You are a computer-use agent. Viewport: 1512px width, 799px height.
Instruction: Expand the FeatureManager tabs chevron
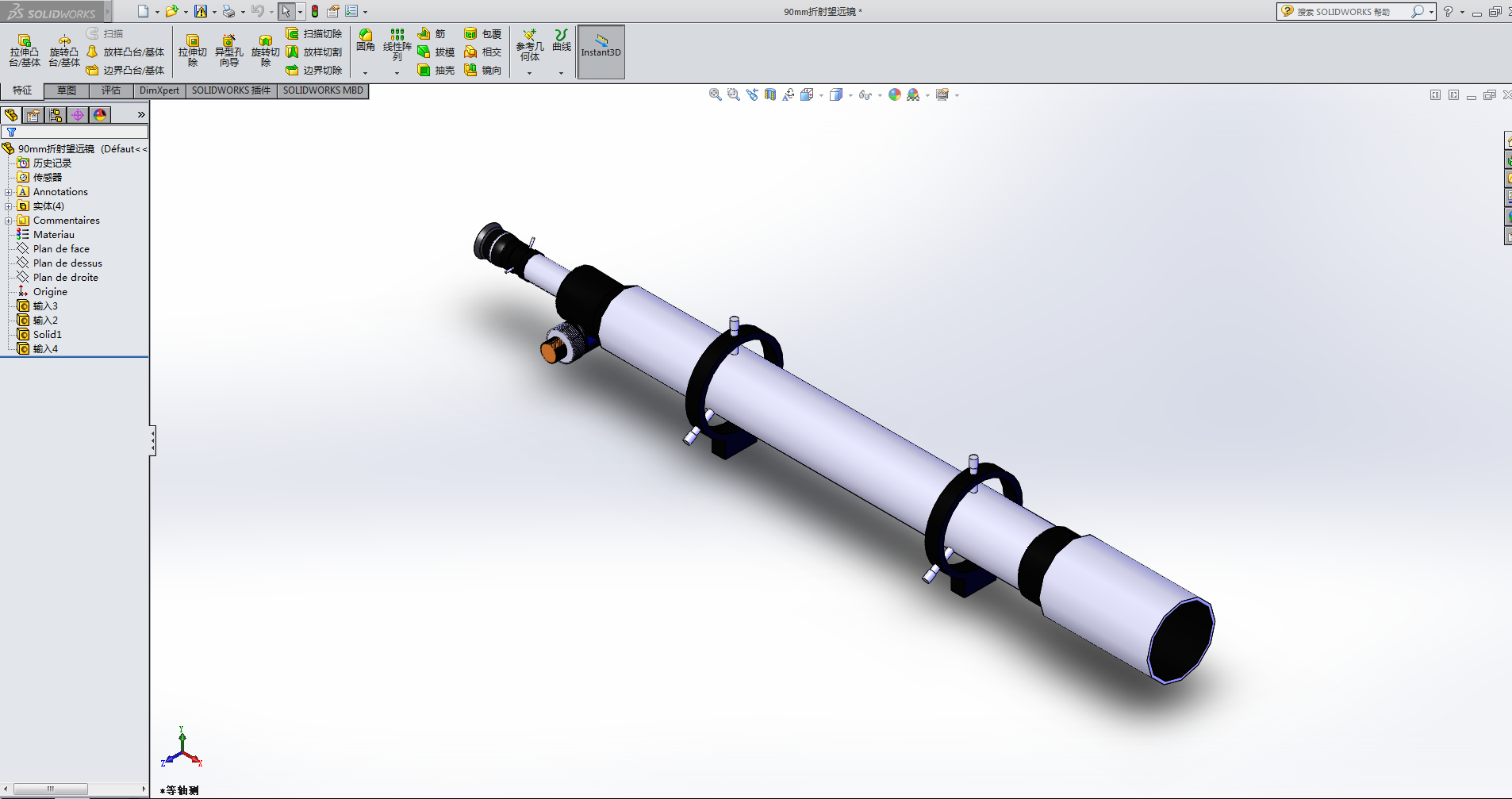tap(141, 115)
